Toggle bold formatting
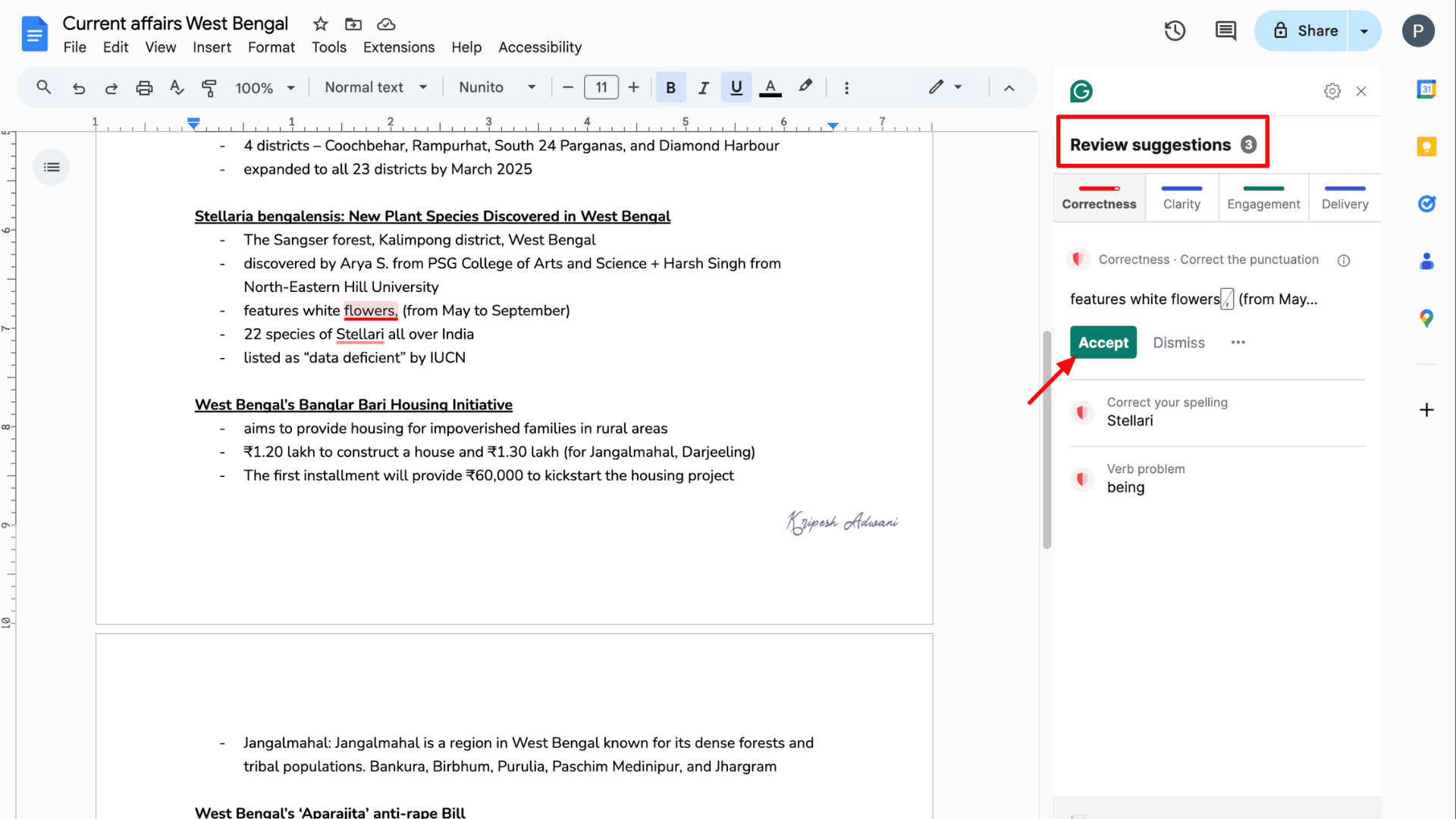This screenshot has height=819, width=1456. tap(670, 87)
